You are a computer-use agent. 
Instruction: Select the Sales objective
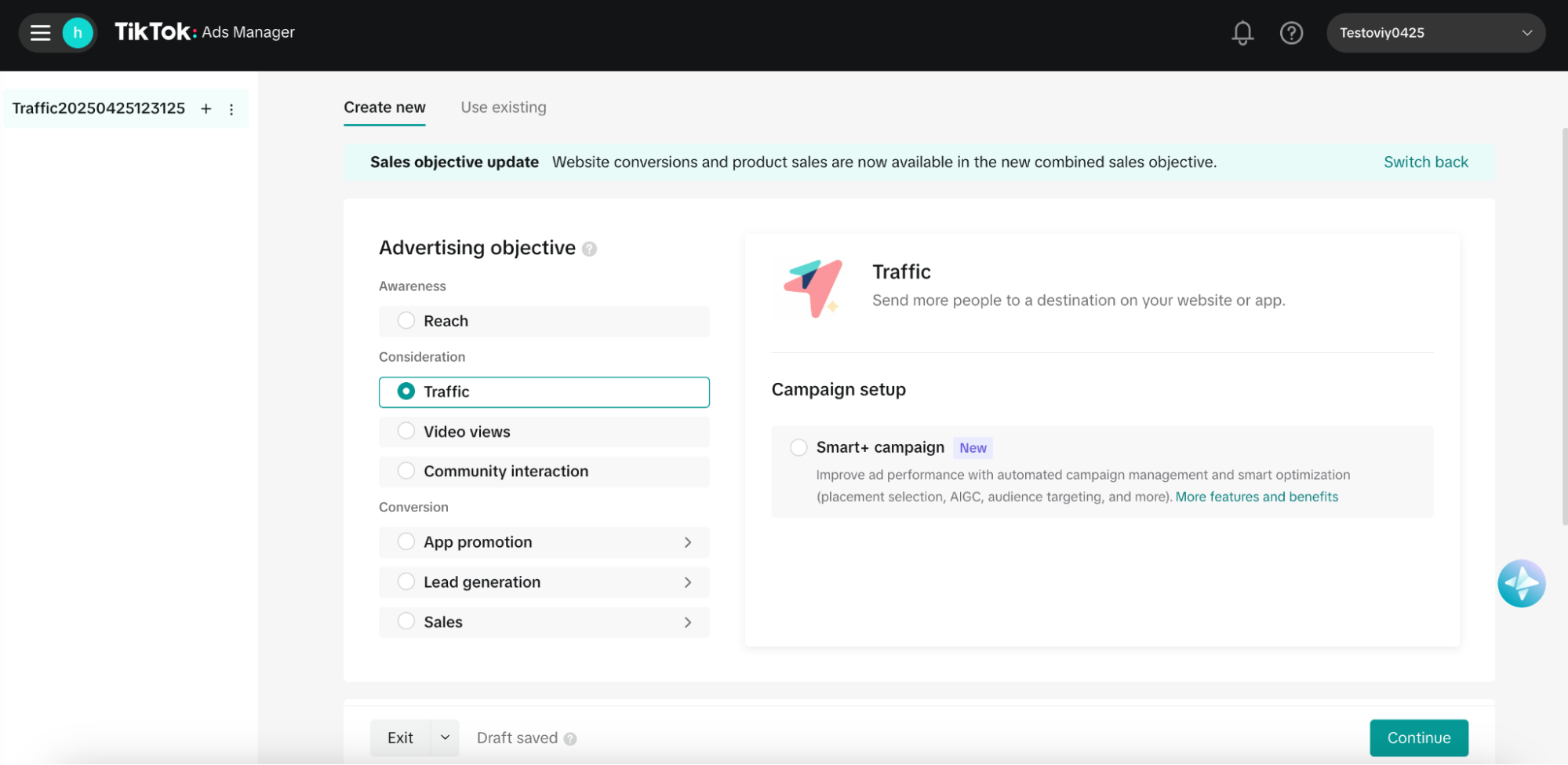click(x=544, y=622)
